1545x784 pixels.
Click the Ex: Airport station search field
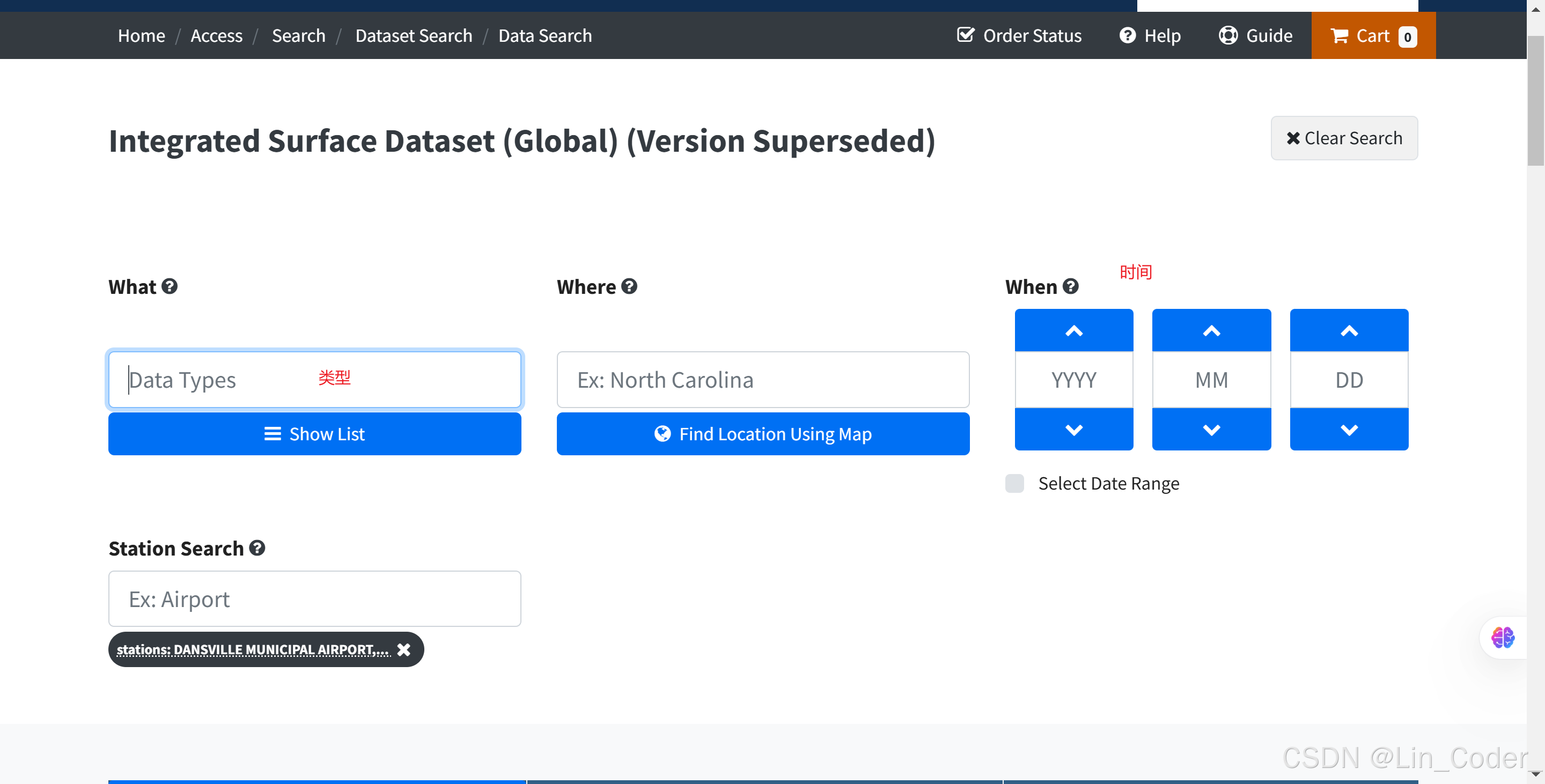tap(314, 599)
